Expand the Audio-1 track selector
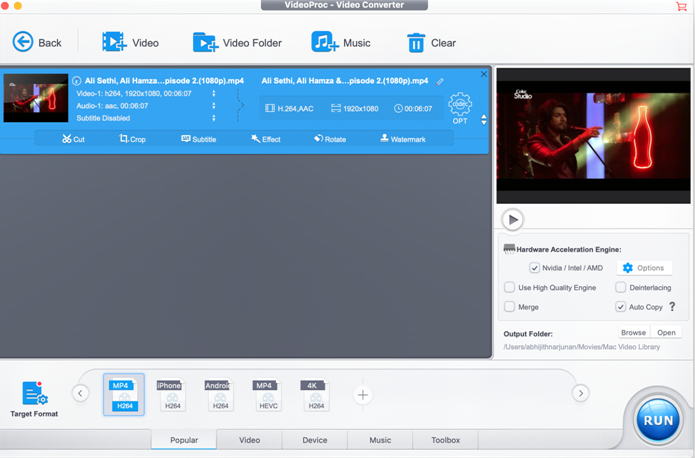695x458 pixels. (x=212, y=105)
